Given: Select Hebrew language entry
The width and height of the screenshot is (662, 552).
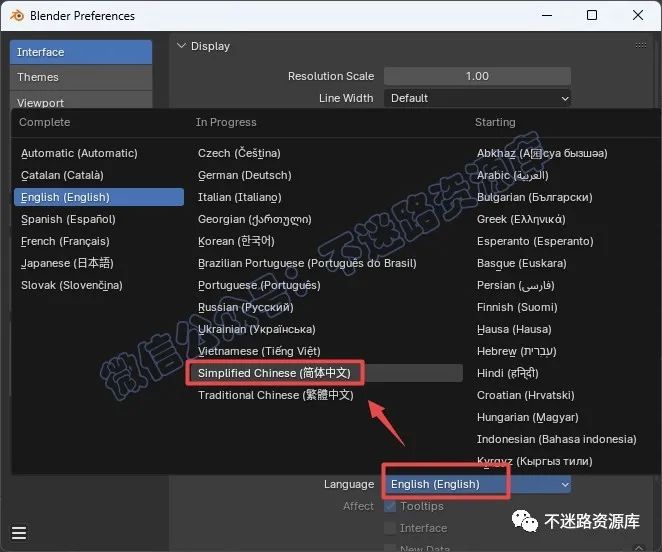Looking at the screenshot, I should coord(564,351).
